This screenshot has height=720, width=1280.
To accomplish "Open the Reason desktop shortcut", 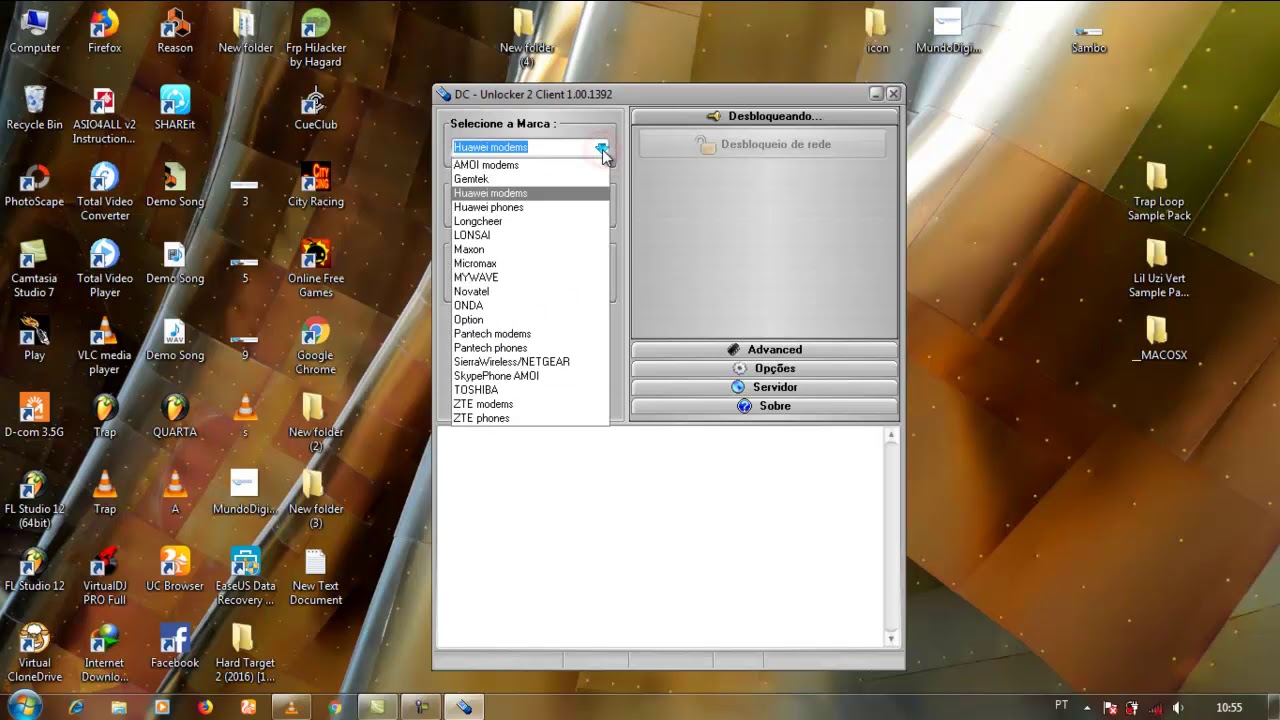I will (175, 31).
